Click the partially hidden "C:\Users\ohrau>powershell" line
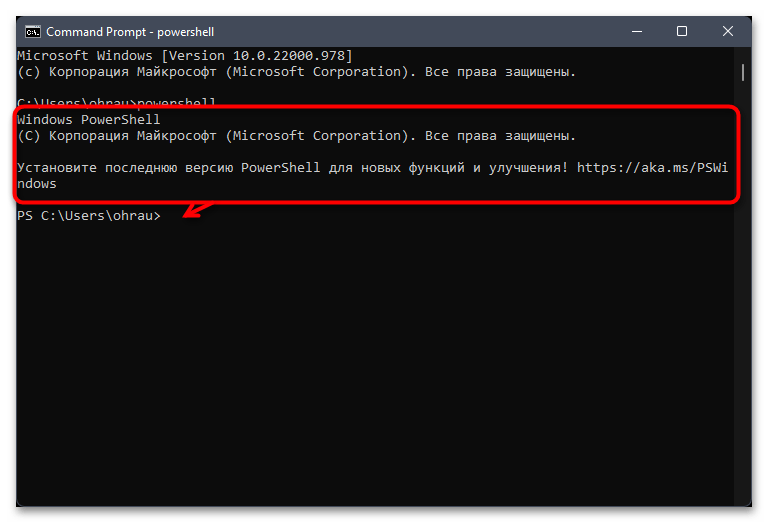The width and height of the screenshot is (768, 523). pyautogui.click(x=116, y=102)
